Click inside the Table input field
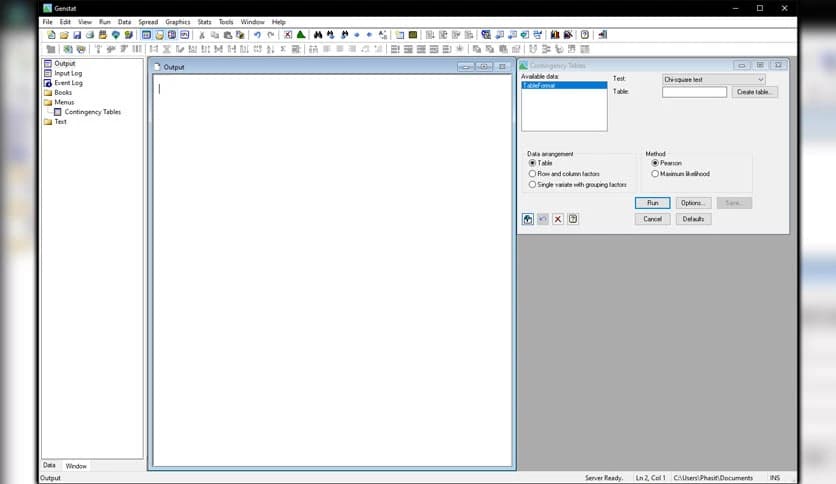This screenshot has height=484, width=836. (x=694, y=92)
